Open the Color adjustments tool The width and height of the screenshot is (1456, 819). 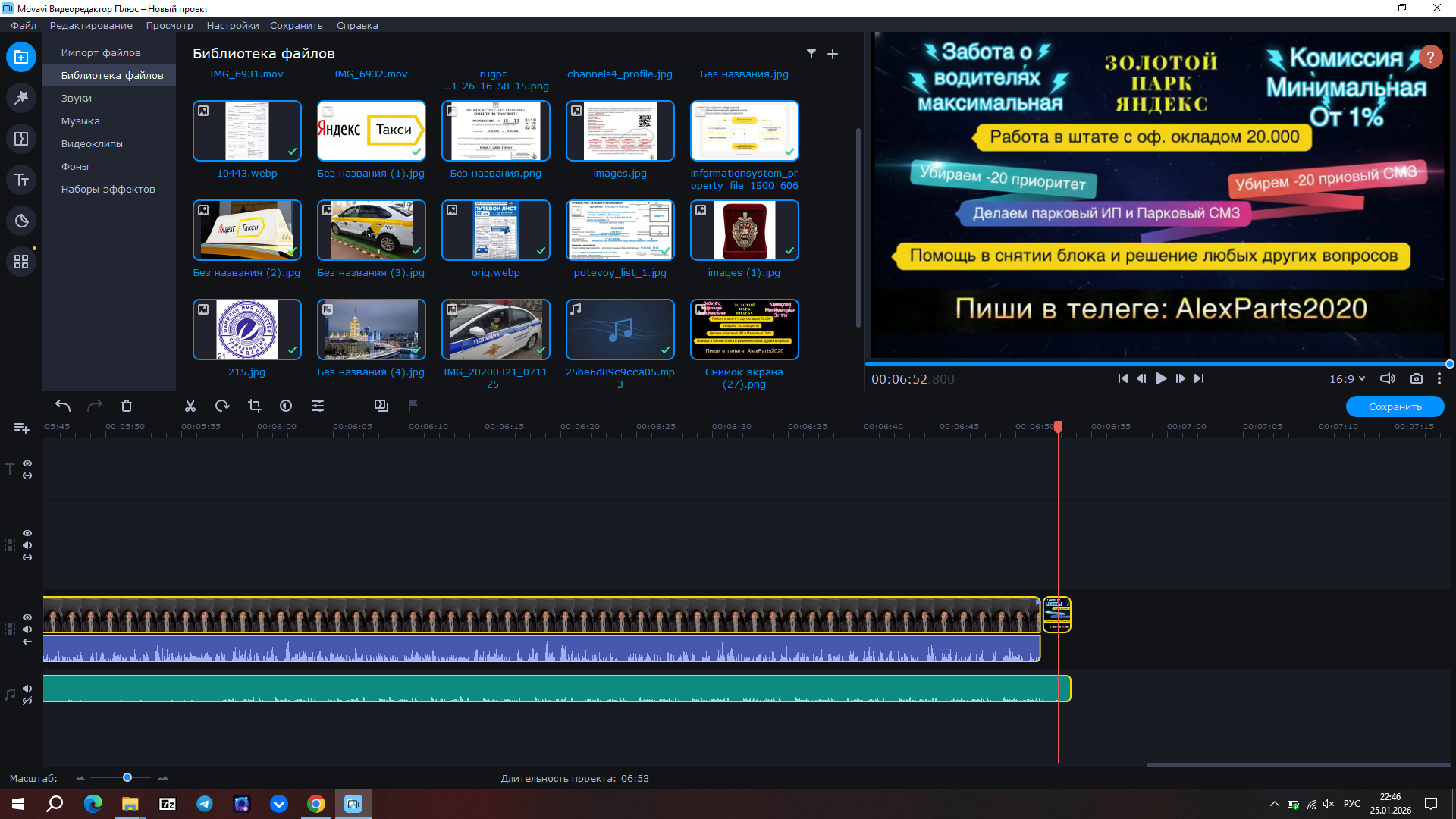tap(286, 406)
